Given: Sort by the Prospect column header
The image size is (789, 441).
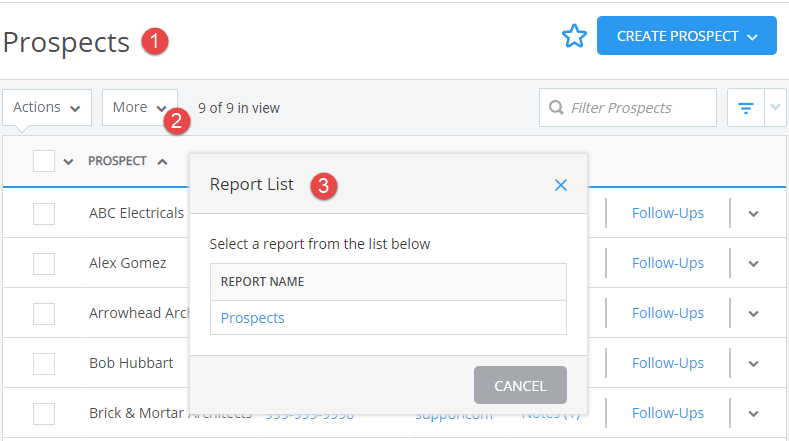Looking at the screenshot, I should coord(117,161).
